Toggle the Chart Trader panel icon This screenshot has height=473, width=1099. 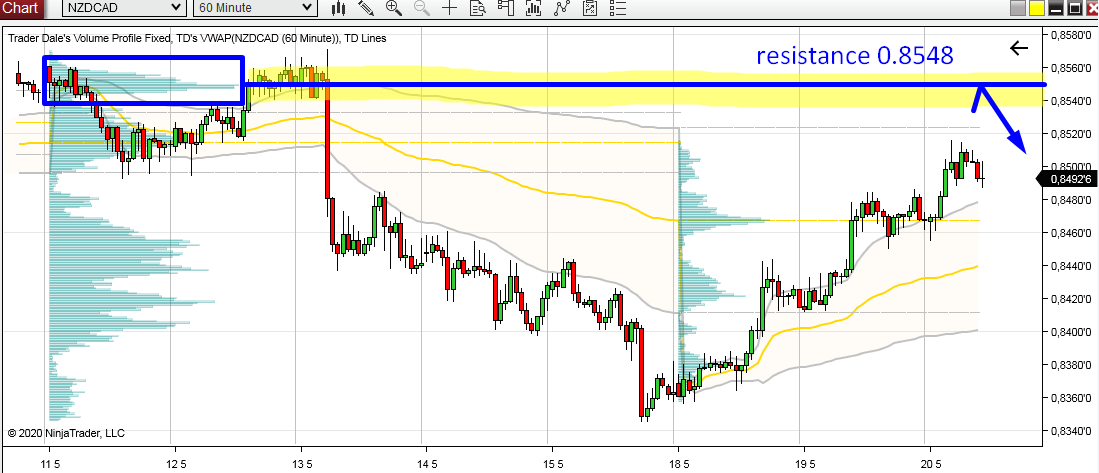(x=506, y=8)
